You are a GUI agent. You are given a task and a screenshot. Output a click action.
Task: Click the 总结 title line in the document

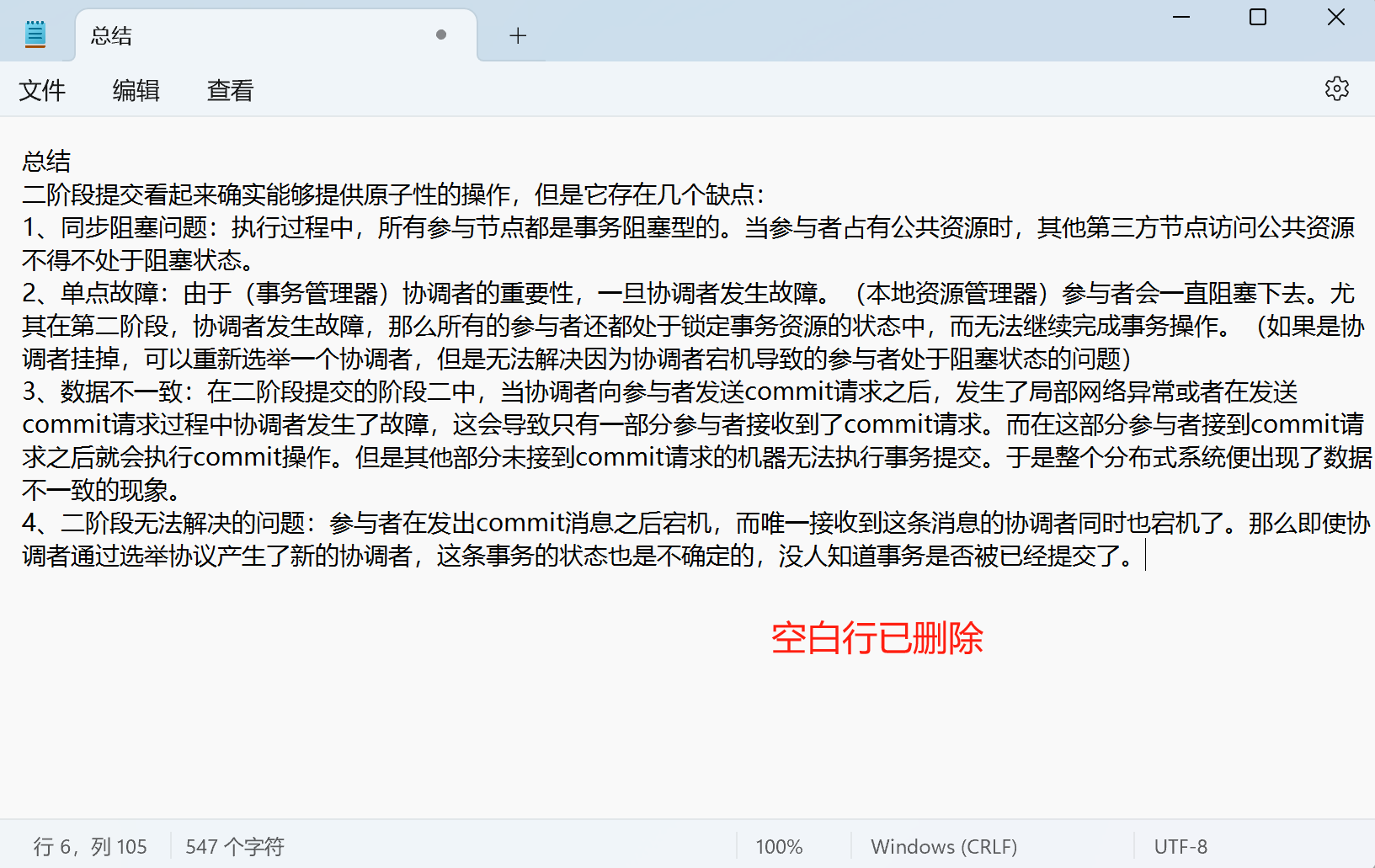pyautogui.click(x=46, y=162)
